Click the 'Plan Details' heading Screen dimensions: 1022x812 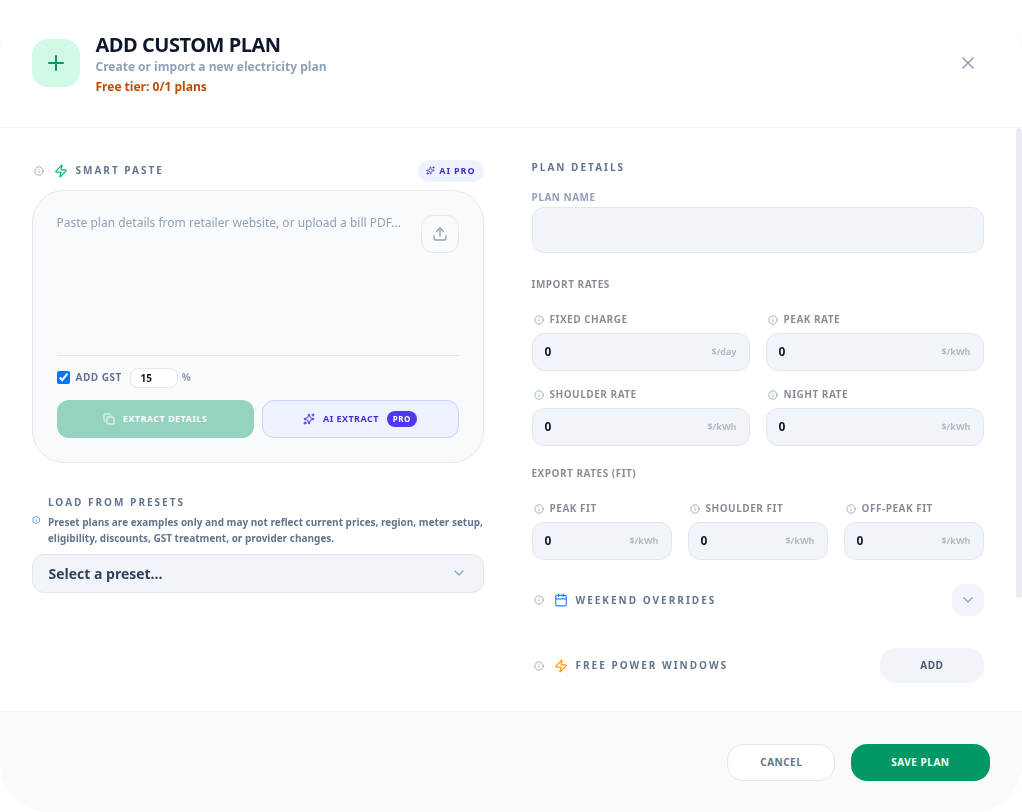[x=577, y=167]
